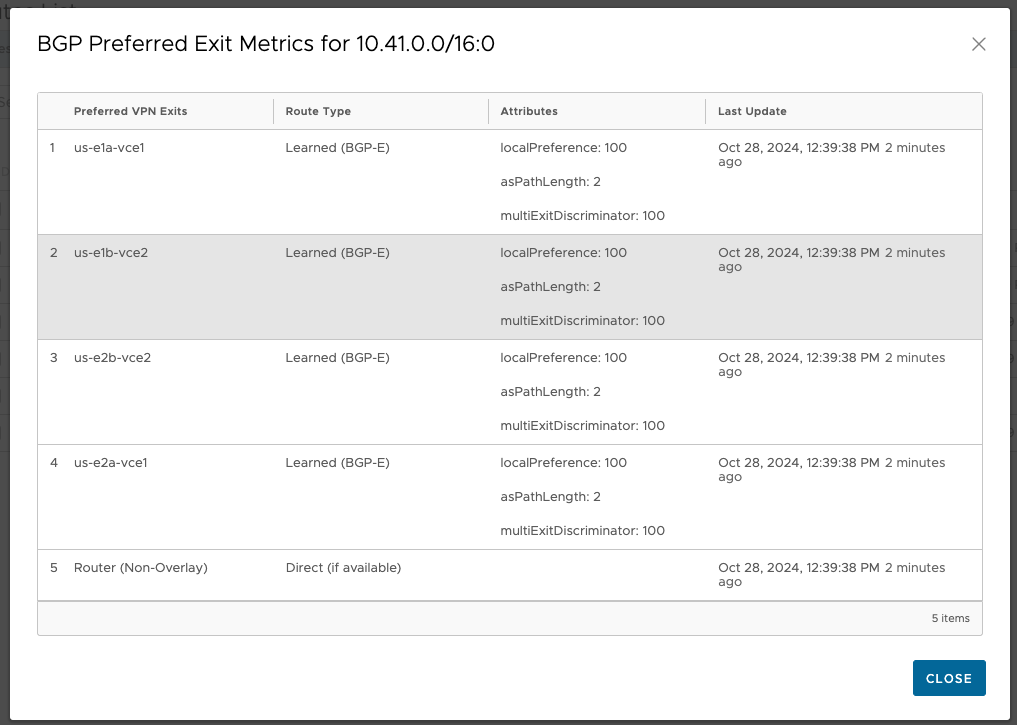
Task: Click the column divider after Route Type
Action: pos(488,112)
